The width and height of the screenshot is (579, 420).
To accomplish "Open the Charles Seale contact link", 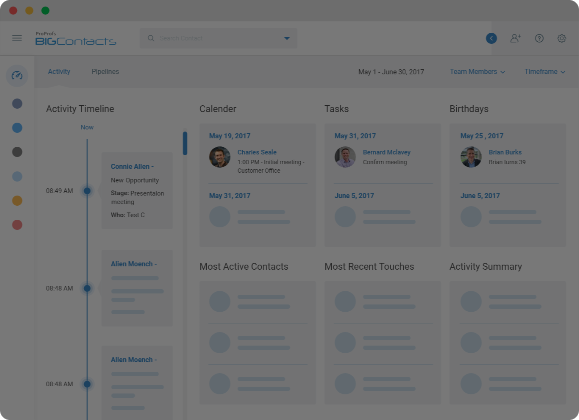I will click(x=257, y=152).
